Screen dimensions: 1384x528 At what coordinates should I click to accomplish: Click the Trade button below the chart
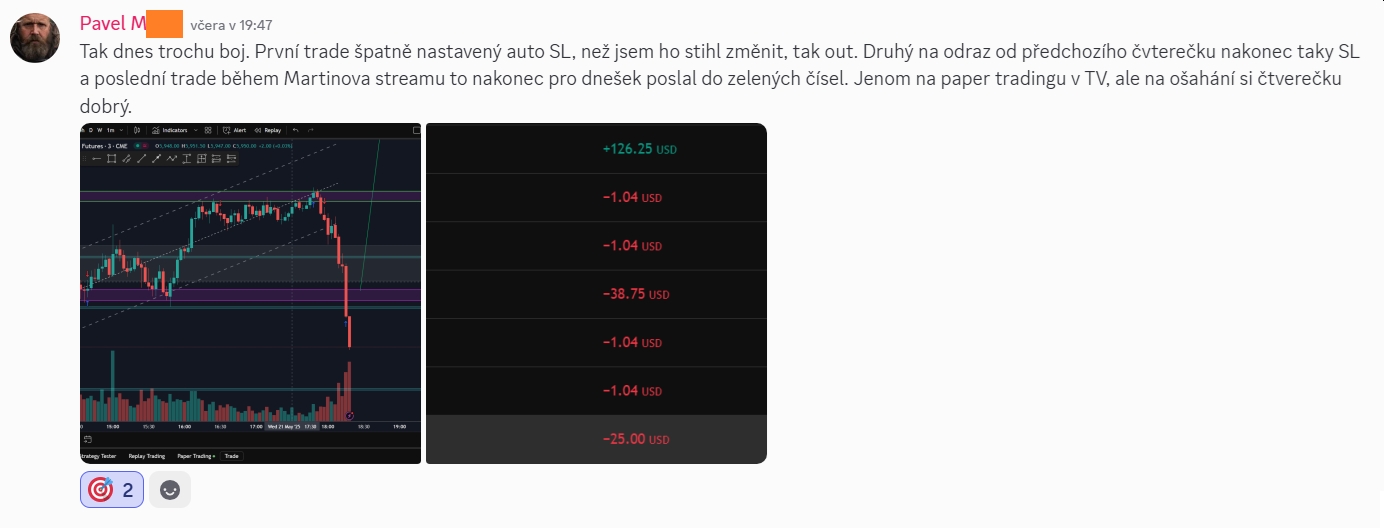tap(231, 456)
